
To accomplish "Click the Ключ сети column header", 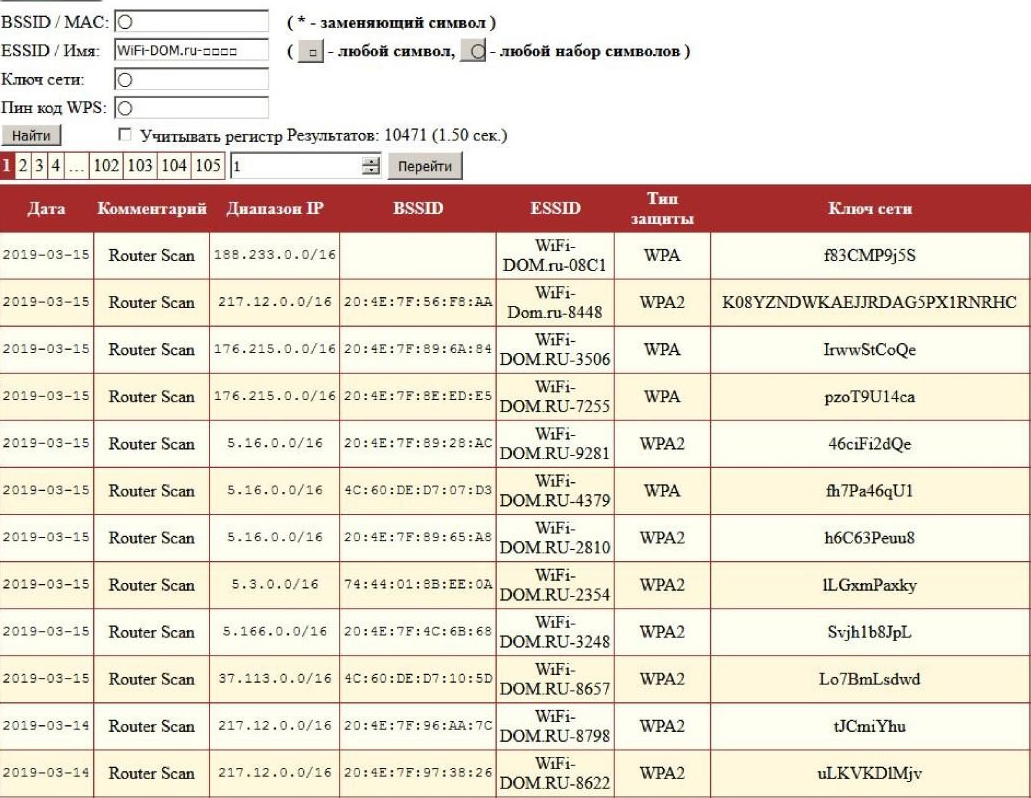I will click(870, 209).
